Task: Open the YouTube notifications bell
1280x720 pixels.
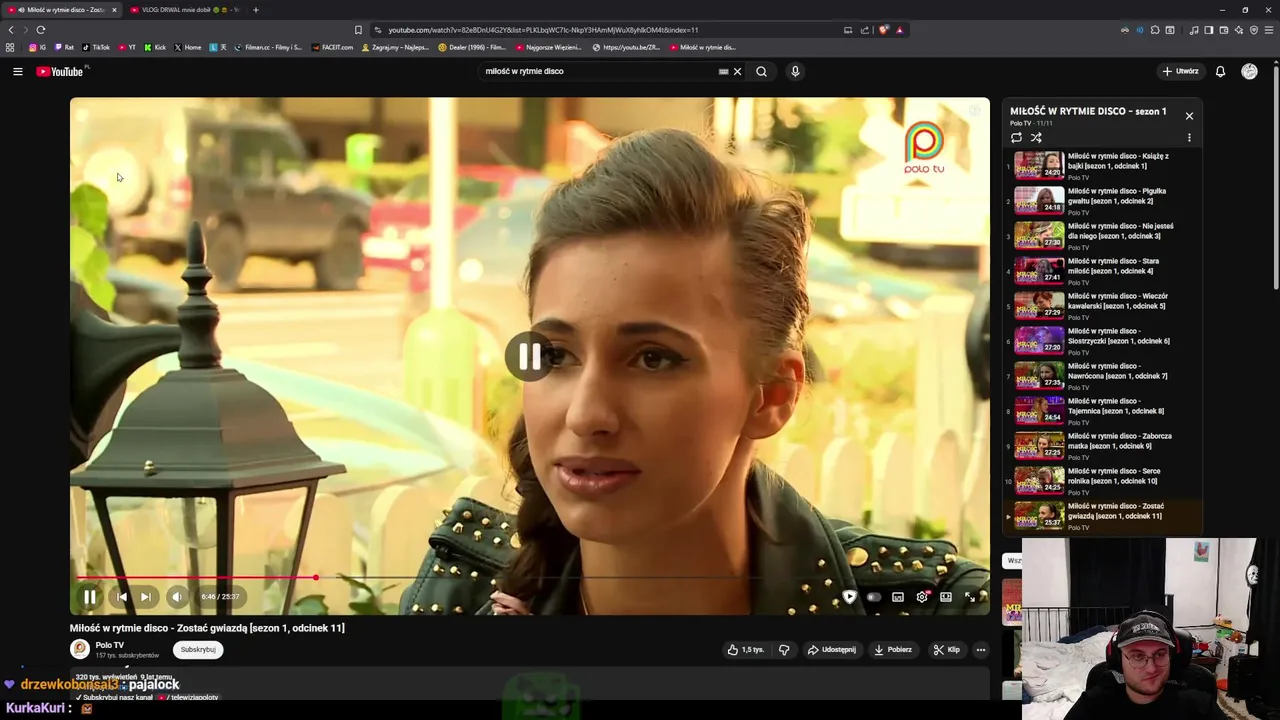Action: click(x=1220, y=71)
